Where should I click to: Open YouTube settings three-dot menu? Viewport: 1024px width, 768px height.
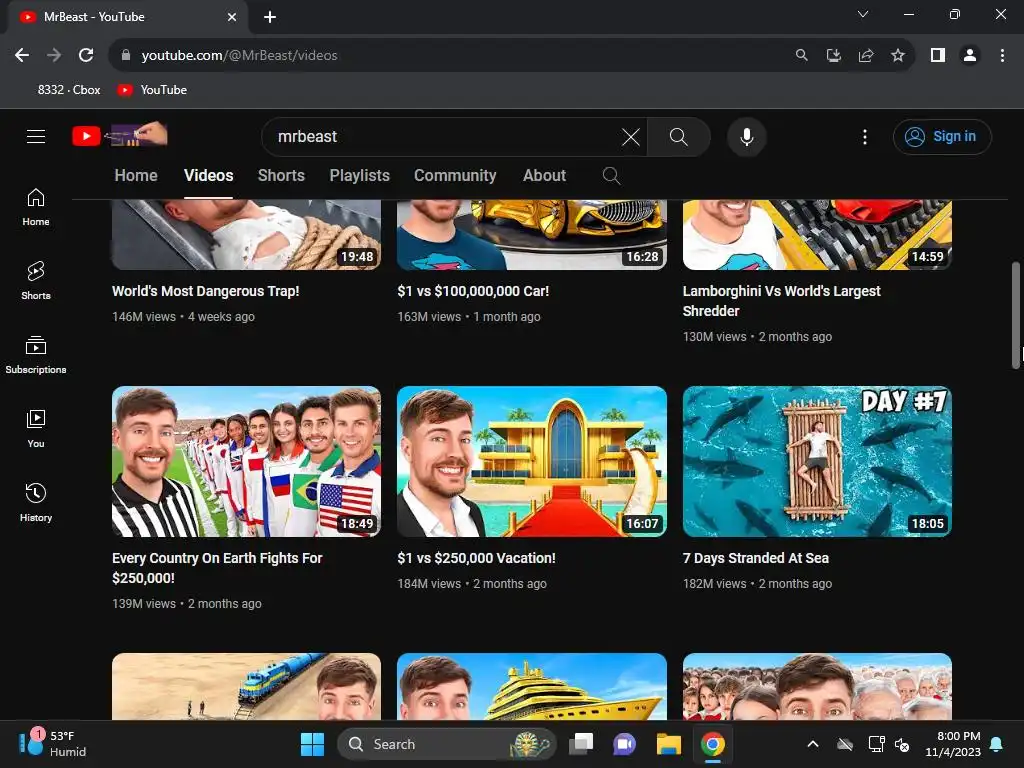click(x=865, y=137)
